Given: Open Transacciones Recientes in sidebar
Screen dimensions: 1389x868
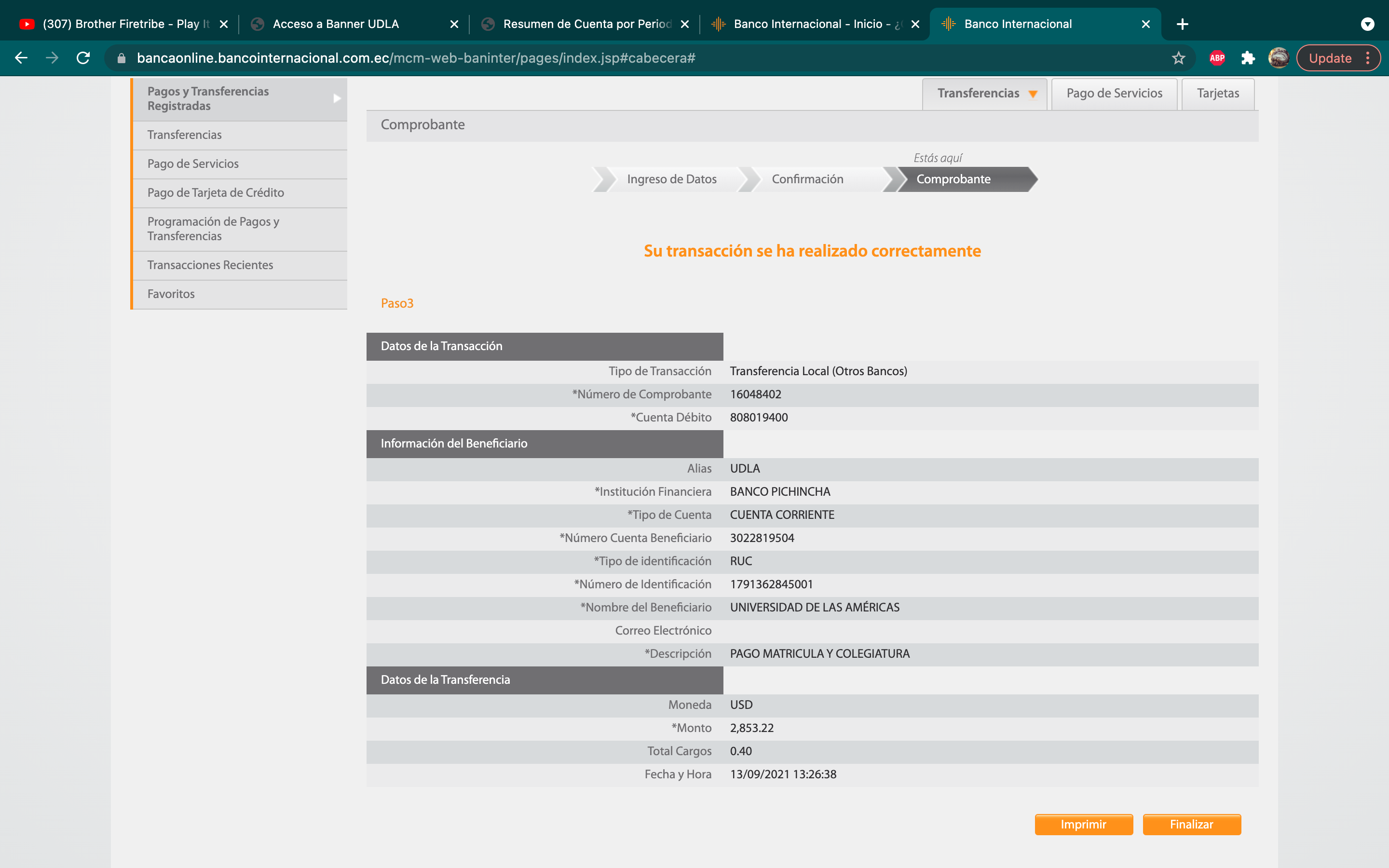Looking at the screenshot, I should pos(210,265).
